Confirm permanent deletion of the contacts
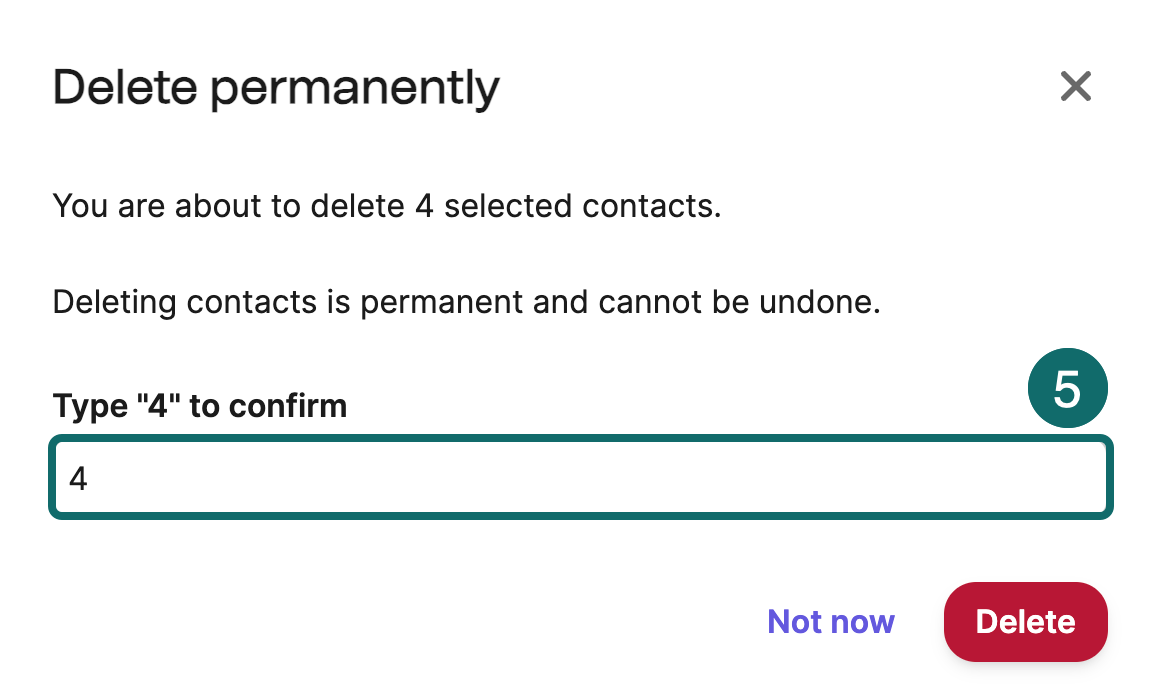 coord(1025,622)
